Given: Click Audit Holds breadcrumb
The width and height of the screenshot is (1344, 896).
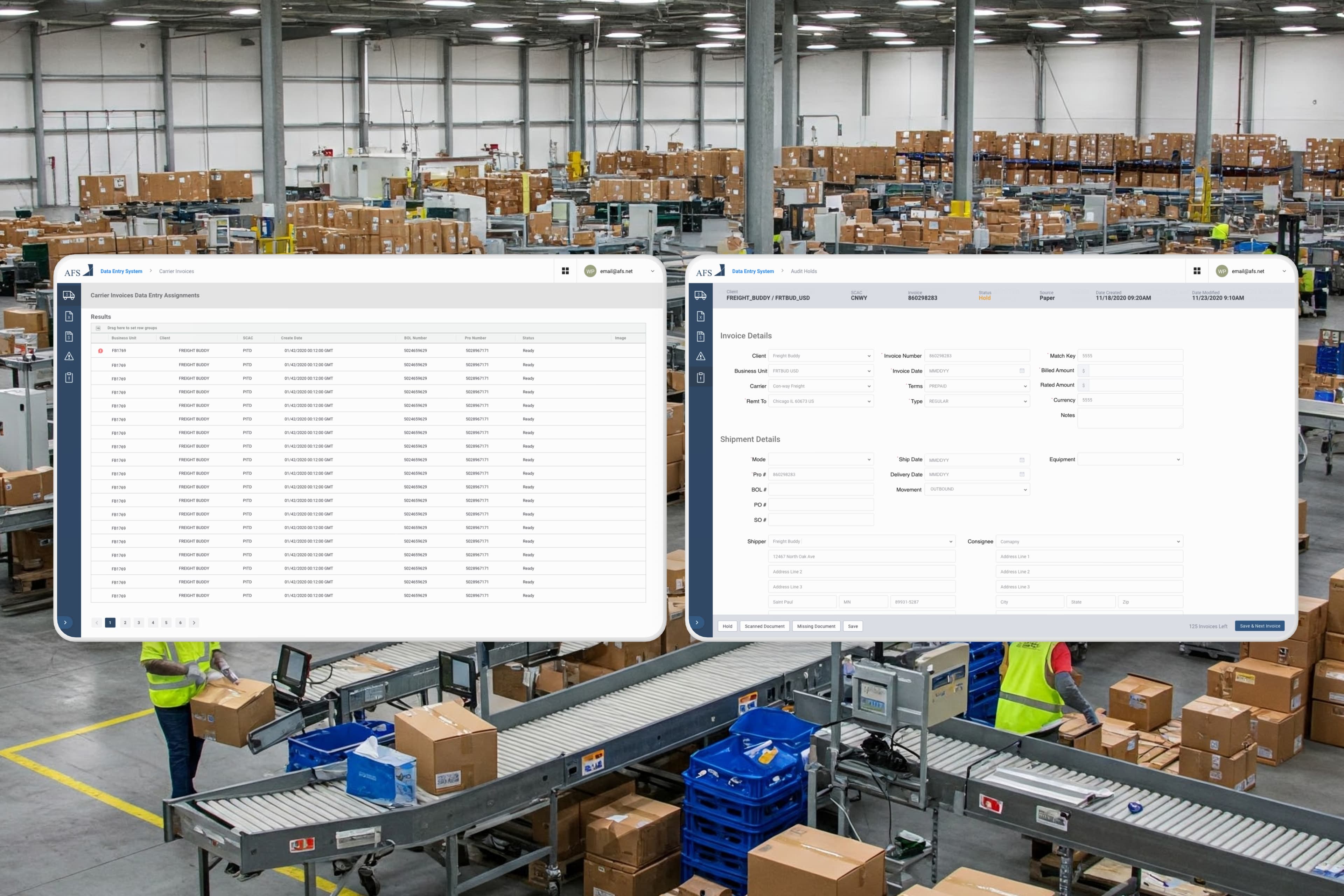Looking at the screenshot, I should (804, 272).
